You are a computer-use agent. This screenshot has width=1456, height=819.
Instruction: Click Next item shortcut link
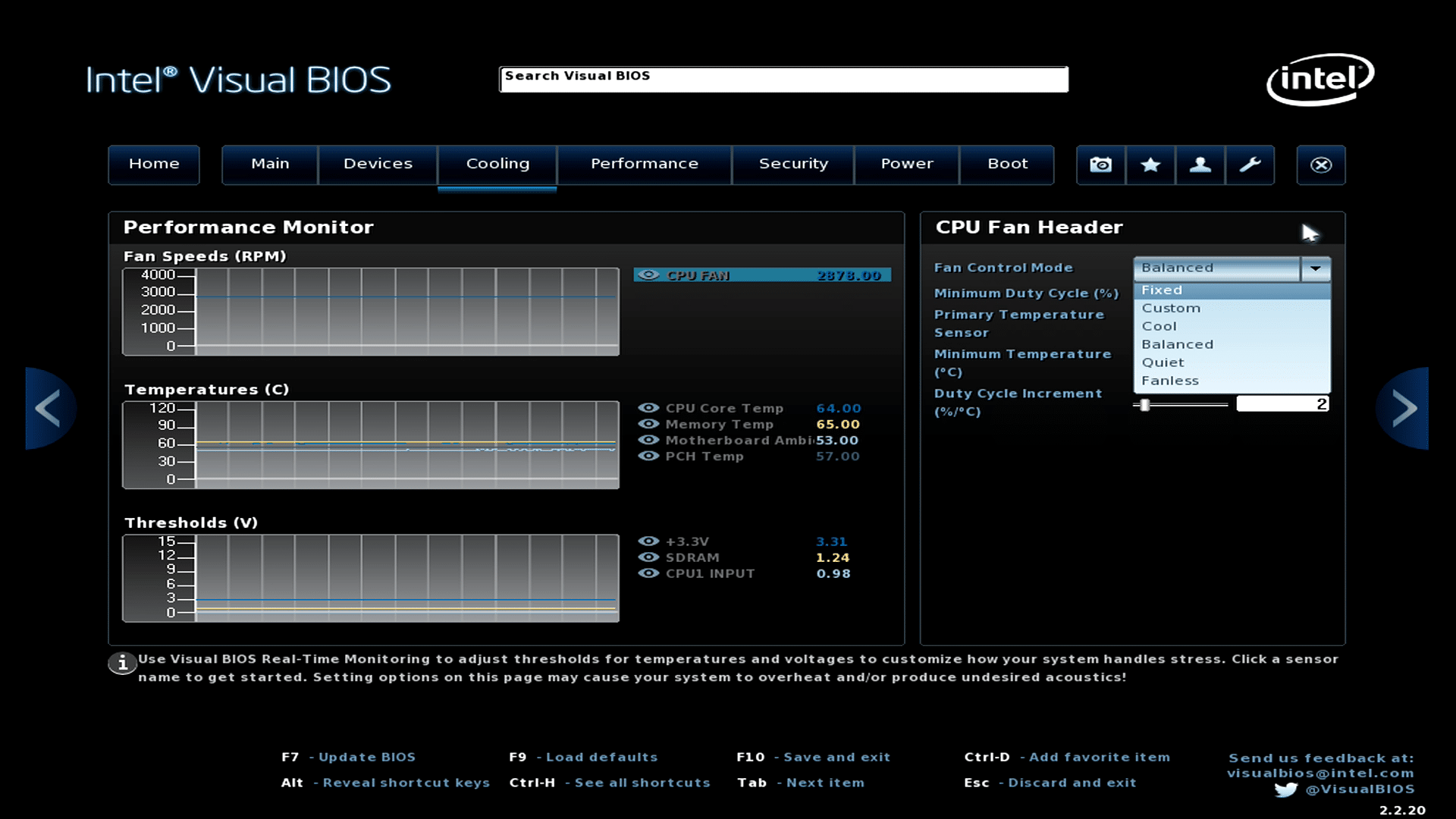coord(825,783)
